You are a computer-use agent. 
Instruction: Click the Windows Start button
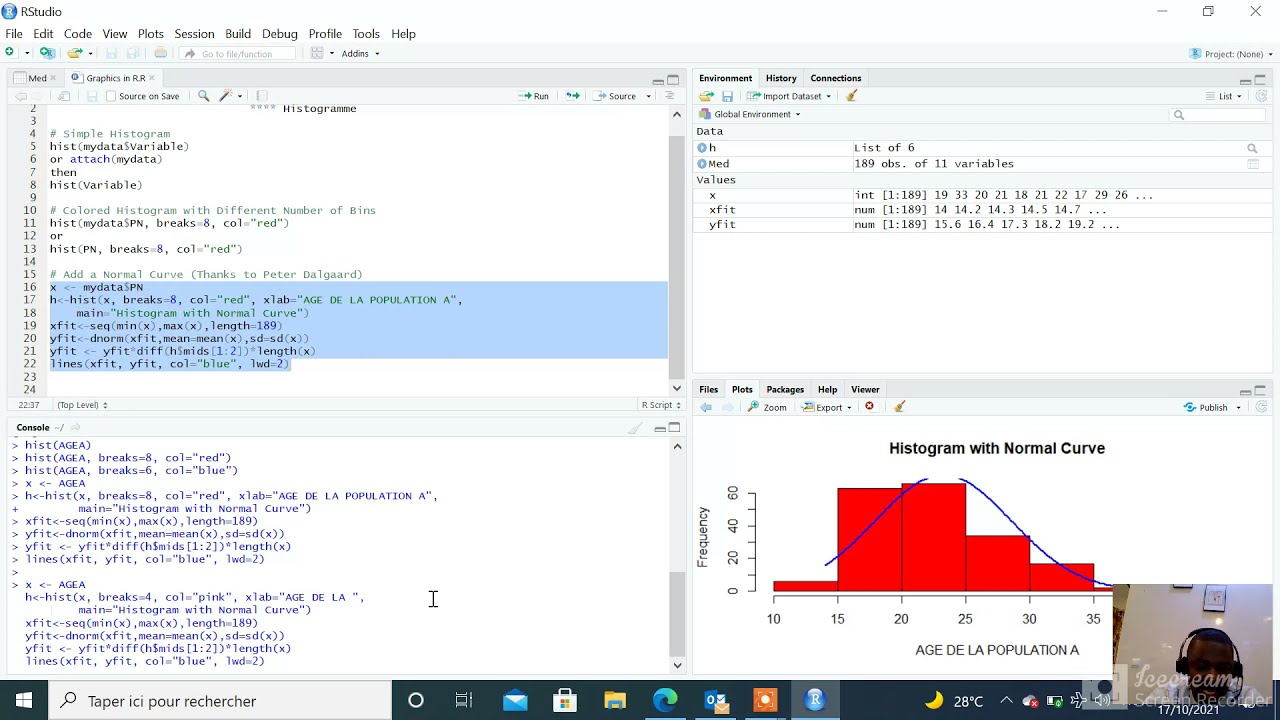pos(24,700)
